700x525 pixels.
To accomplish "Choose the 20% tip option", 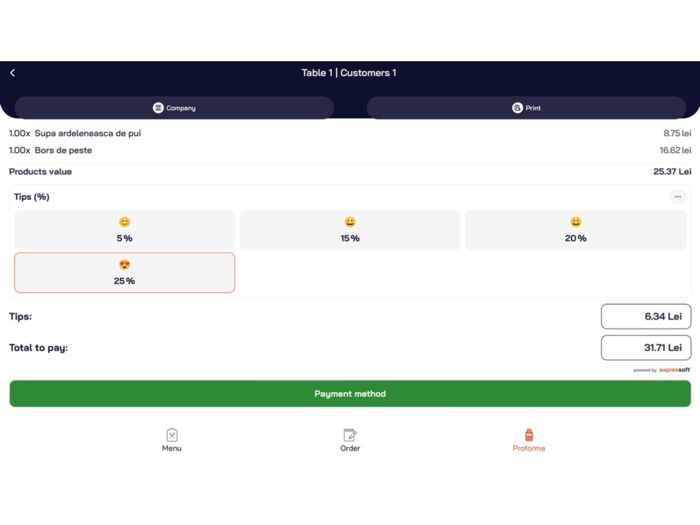I will (x=576, y=230).
